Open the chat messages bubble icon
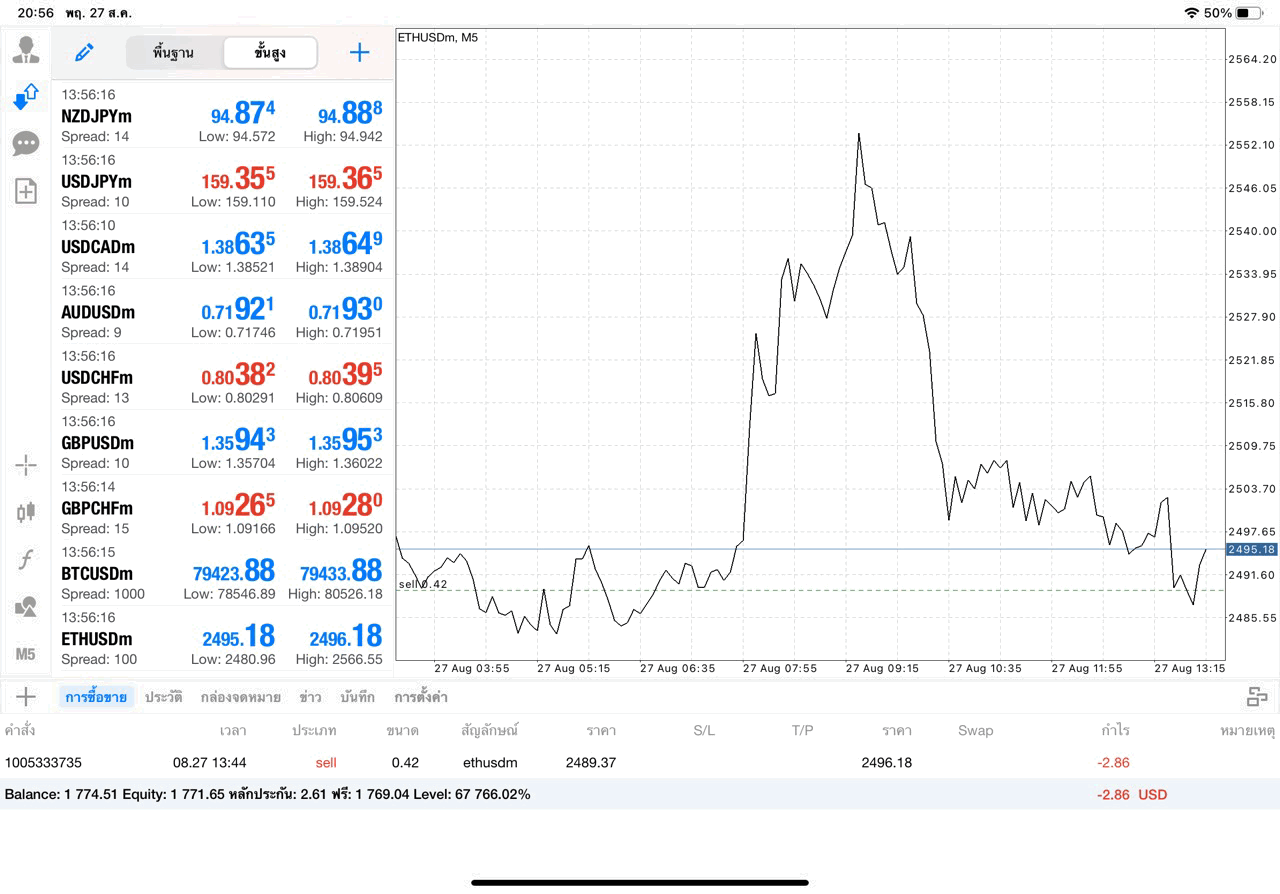1280x894 pixels. pos(26,144)
